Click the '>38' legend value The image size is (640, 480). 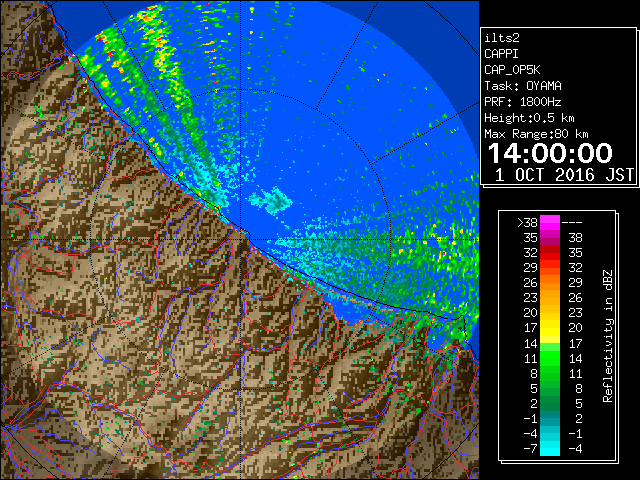(x=527, y=223)
